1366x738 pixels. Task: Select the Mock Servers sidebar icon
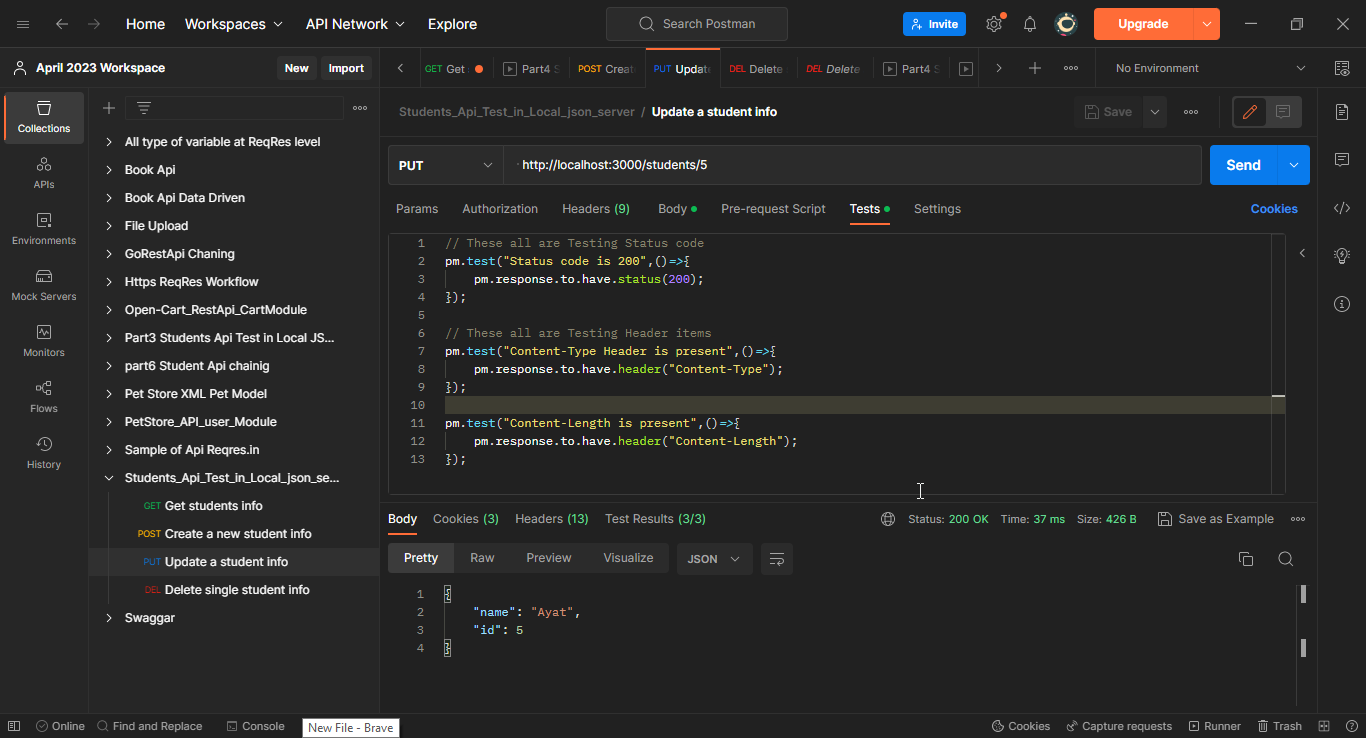(43, 287)
